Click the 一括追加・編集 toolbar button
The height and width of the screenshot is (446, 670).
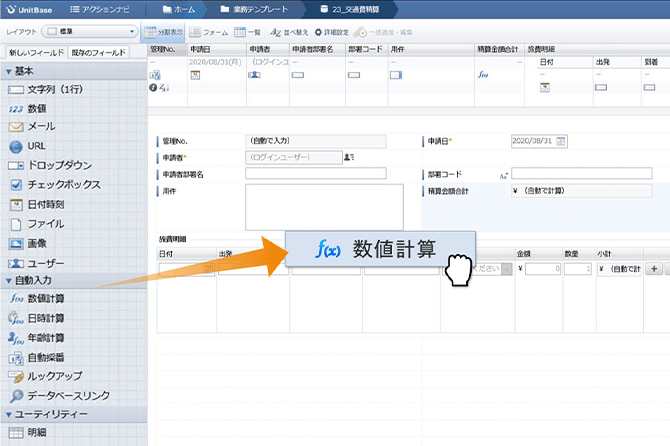tap(383, 32)
